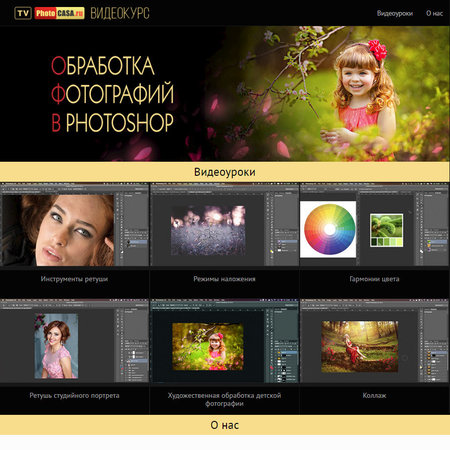This screenshot has width=450, height=450.
Task: Open the Ретушь студийного портрета thumbnail
Action: (74, 341)
